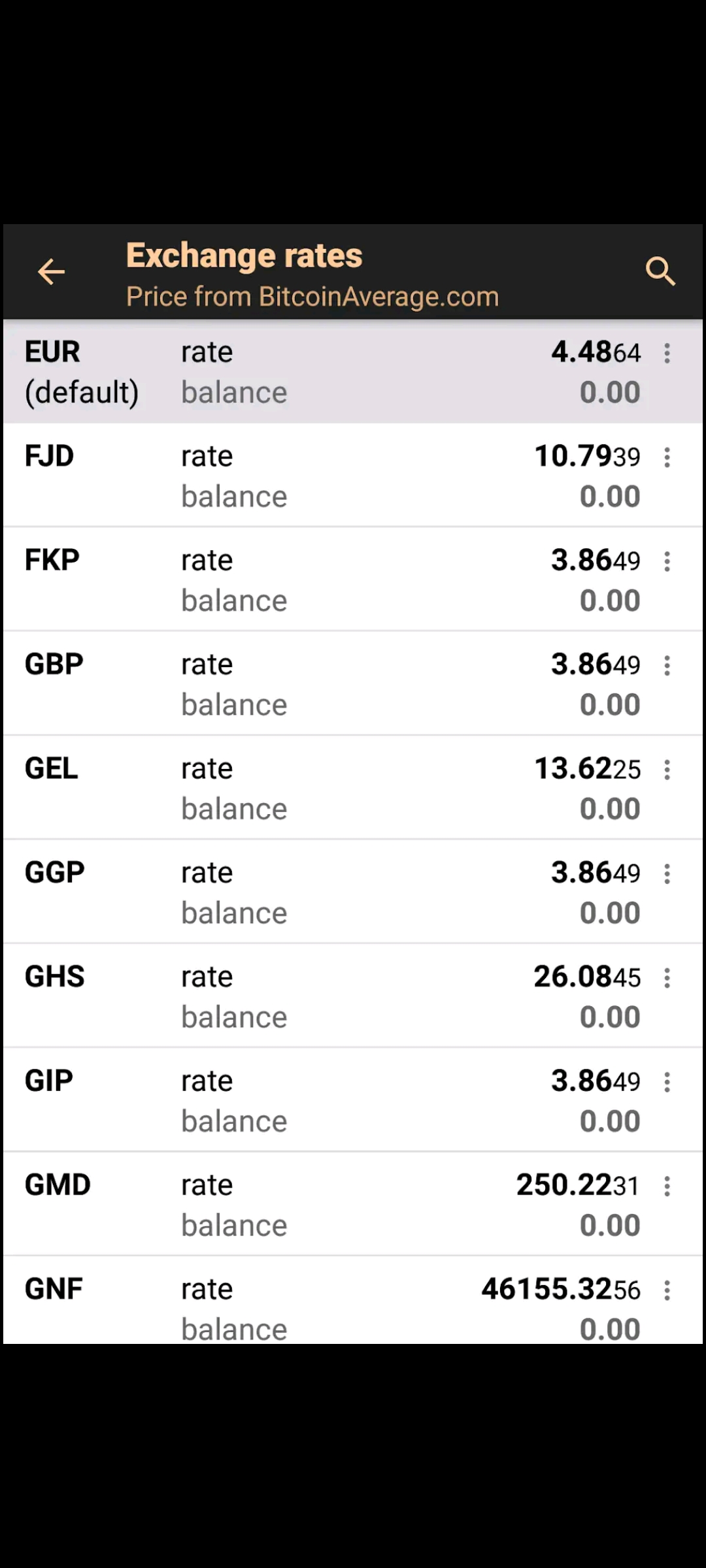Open the three-dot menu for GHS
Image resolution: width=706 pixels, height=1568 pixels.
tap(667, 978)
